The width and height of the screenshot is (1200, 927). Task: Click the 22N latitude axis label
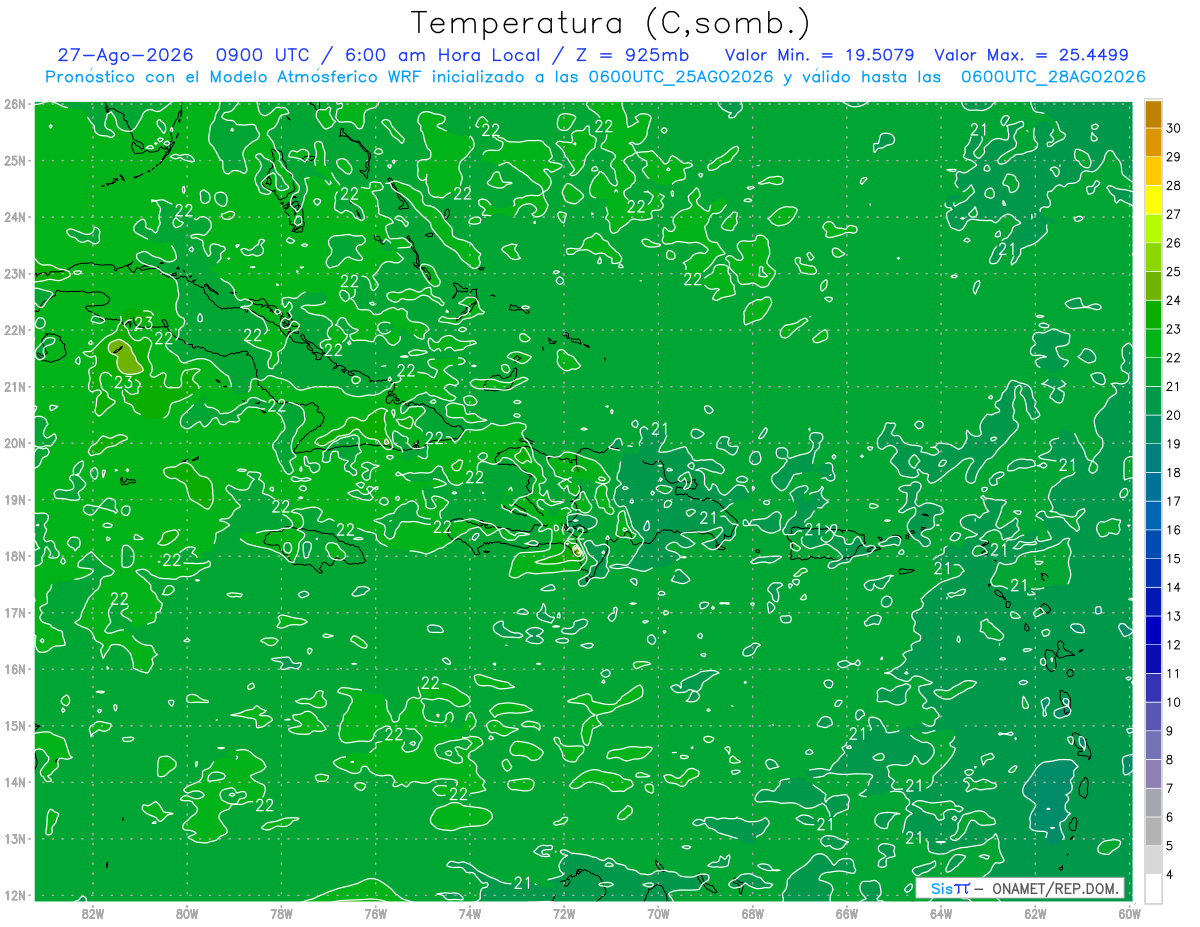(x=14, y=330)
